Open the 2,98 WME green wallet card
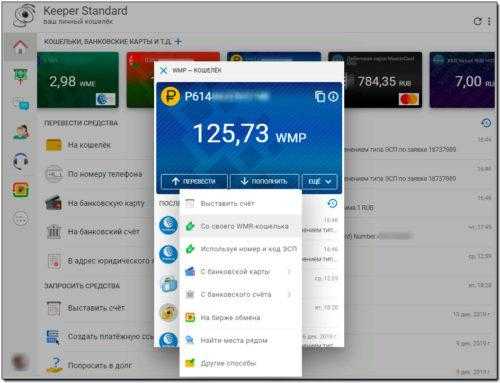 coord(78,80)
